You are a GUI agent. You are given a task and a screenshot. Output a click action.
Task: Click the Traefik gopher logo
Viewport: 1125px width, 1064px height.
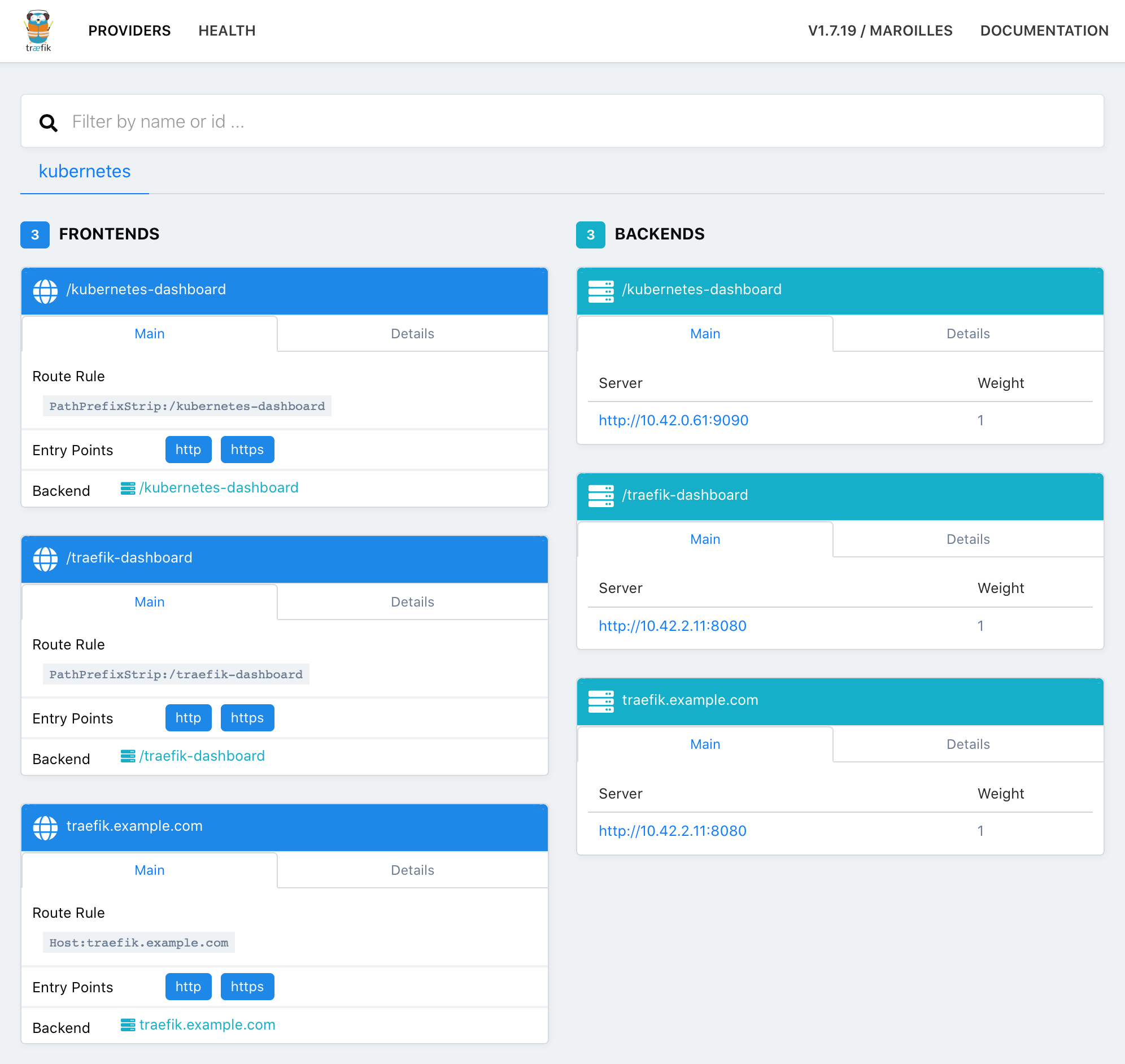38,30
